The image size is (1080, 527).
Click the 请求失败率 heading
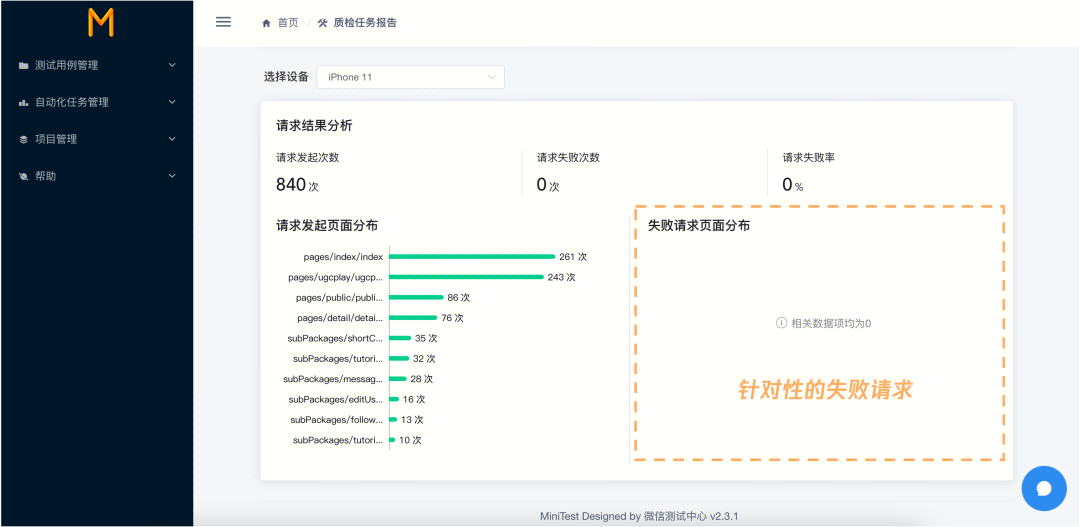[x=809, y=157]
